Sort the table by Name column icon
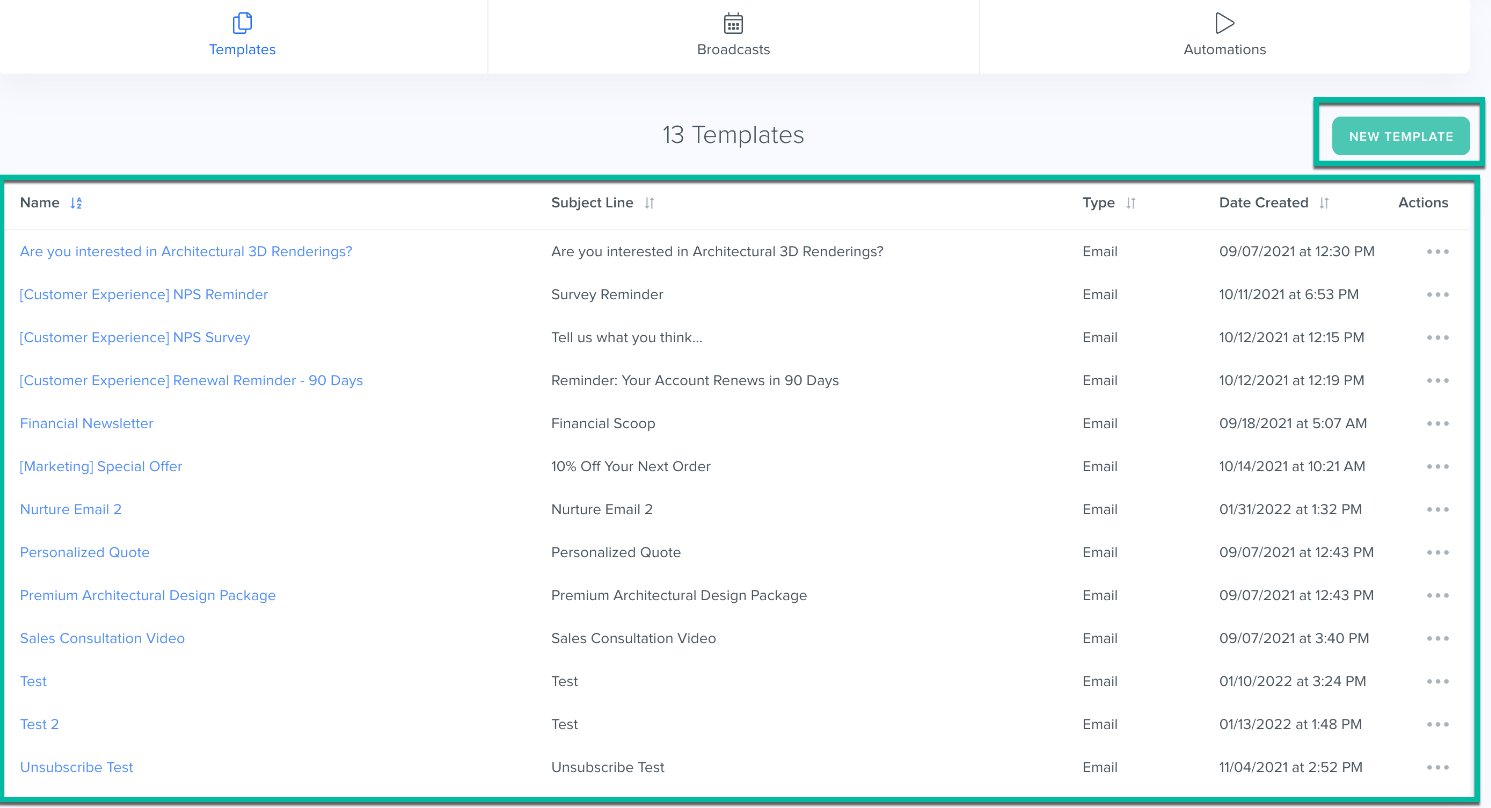 (x=76, y=203)
